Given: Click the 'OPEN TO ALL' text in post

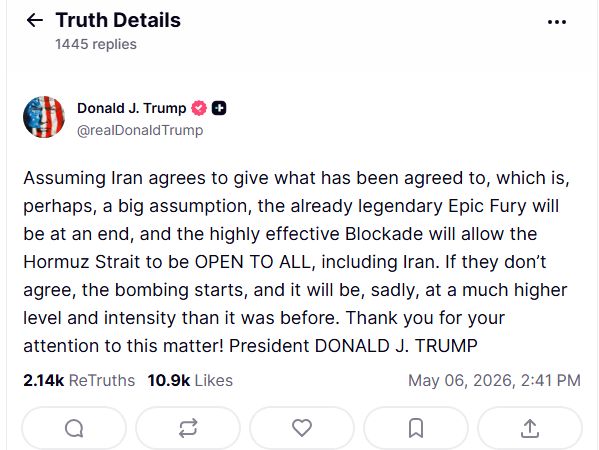Looking at the screenshot, I should click(x=253, y=262).
